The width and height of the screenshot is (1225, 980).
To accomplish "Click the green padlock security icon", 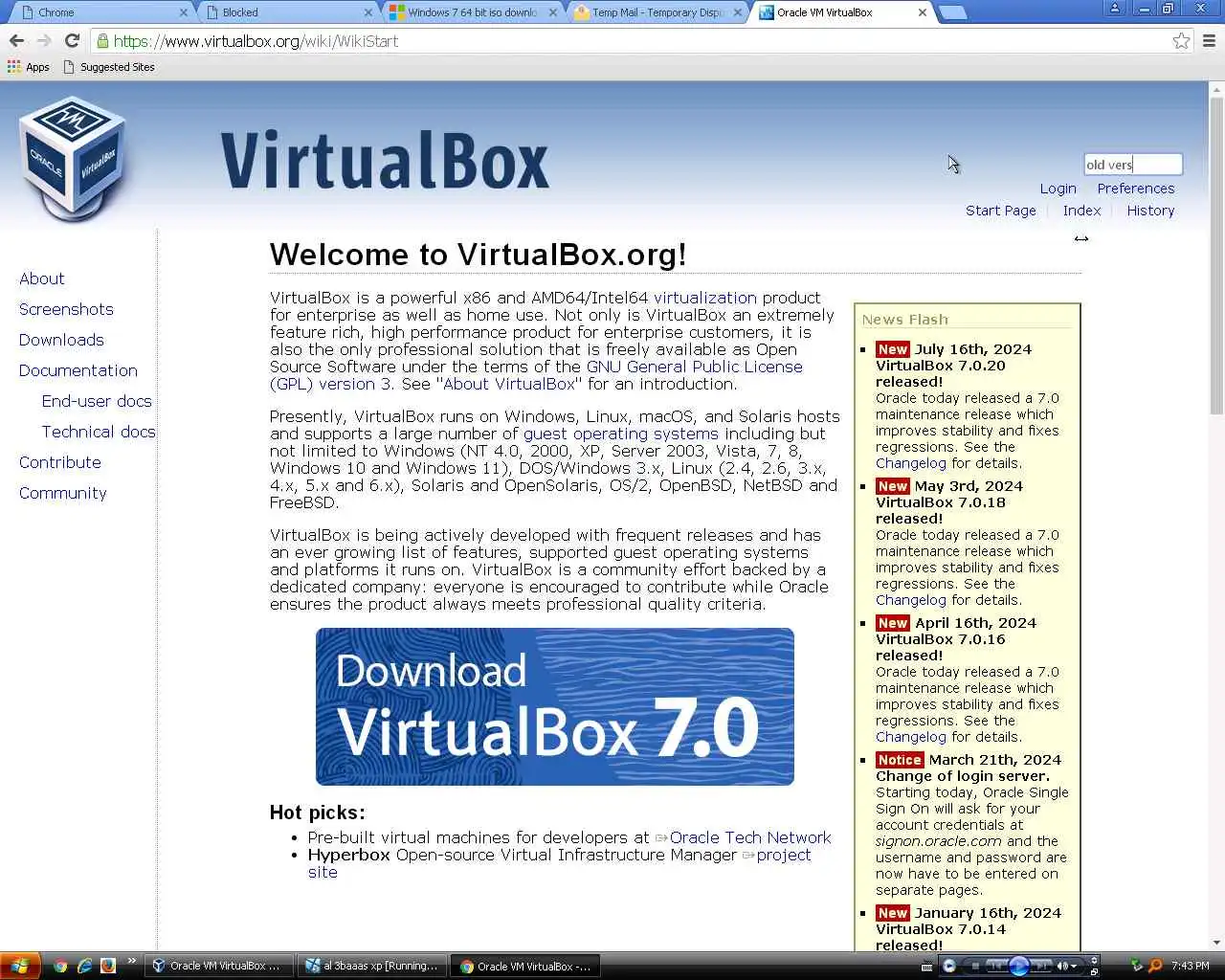I will (102, 41).
